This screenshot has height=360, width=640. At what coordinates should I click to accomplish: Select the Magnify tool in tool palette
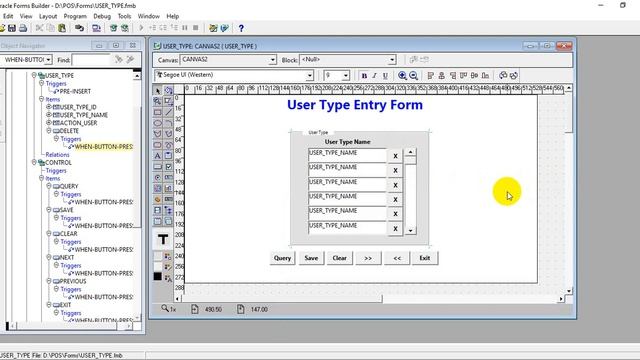tap(158, 101)
